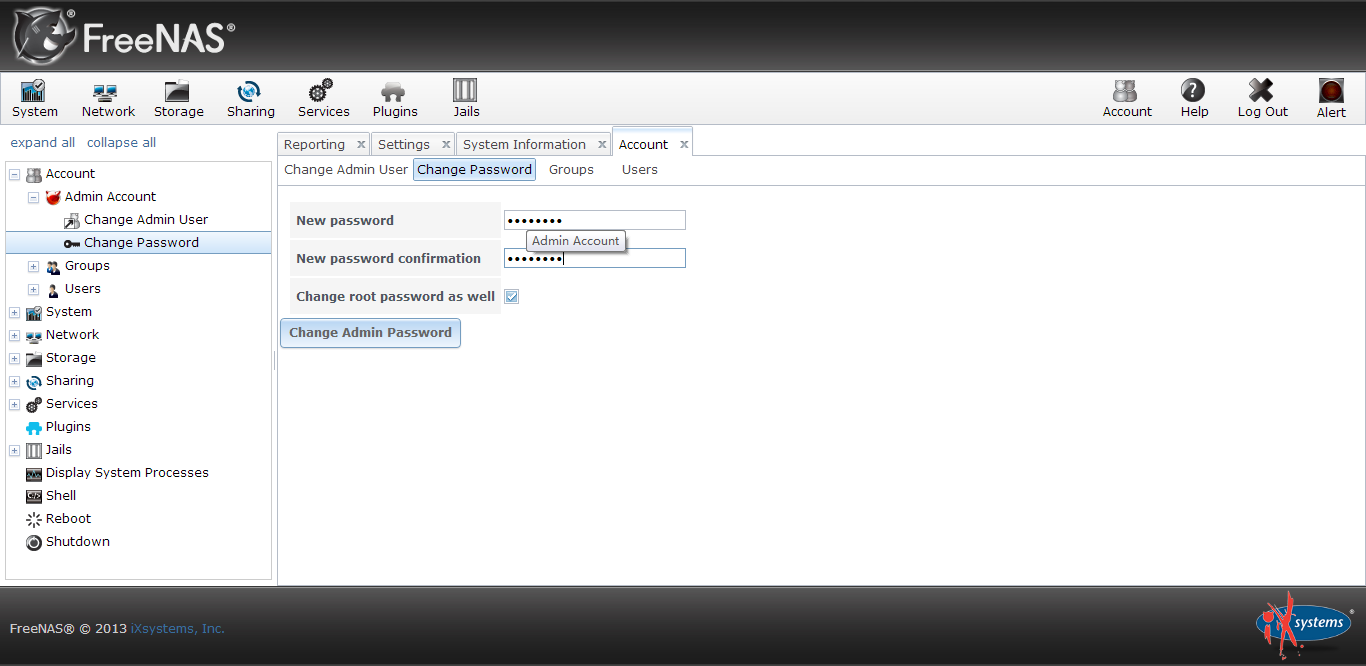Open Change Admin User sub-tab

pyautogui.click(x=346, y=170)
